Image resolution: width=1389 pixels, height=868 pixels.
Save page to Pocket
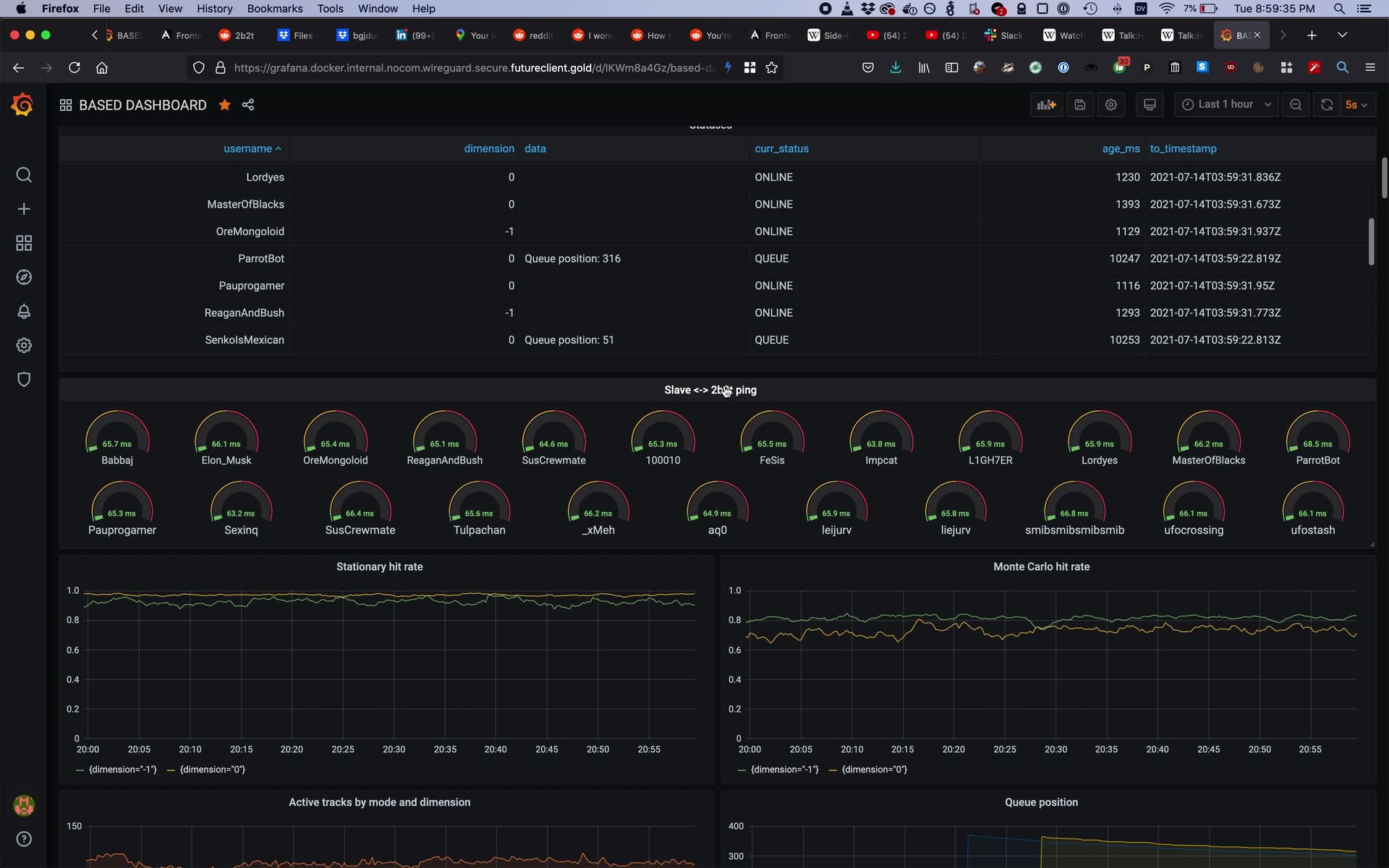click(868, 68)
